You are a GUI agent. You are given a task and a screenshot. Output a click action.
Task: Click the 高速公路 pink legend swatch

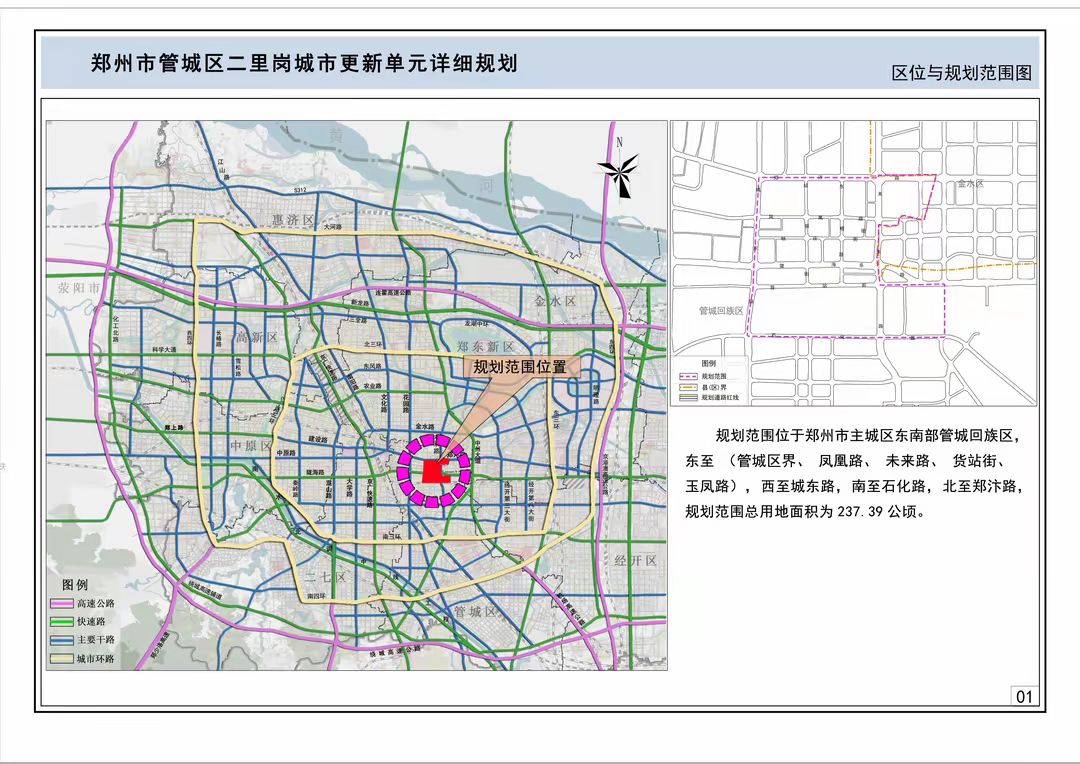67,603
